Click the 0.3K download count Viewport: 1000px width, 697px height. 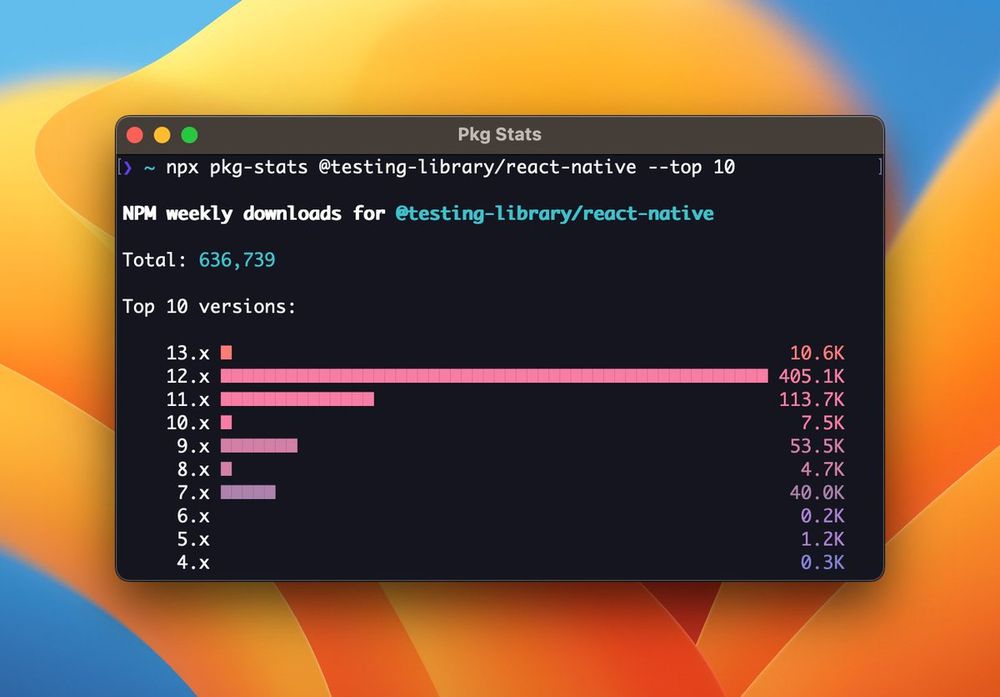823,562
